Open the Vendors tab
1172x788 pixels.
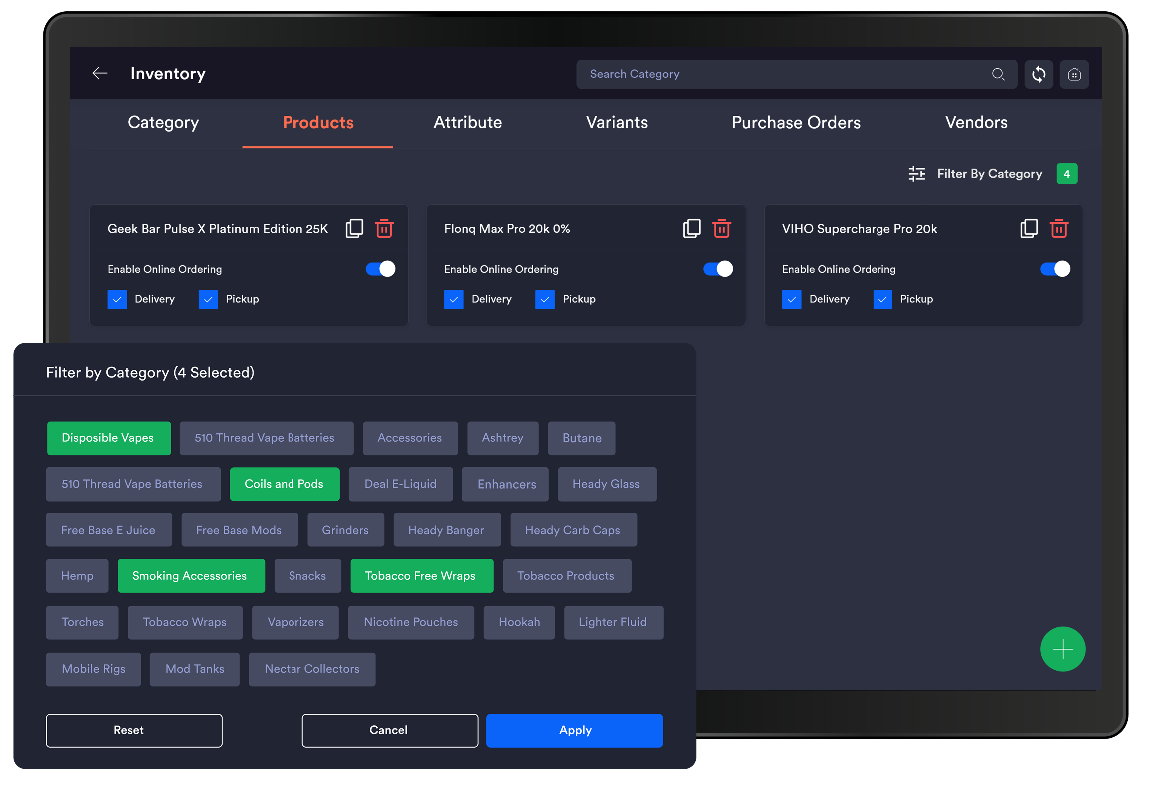click(x=976, y=123)
